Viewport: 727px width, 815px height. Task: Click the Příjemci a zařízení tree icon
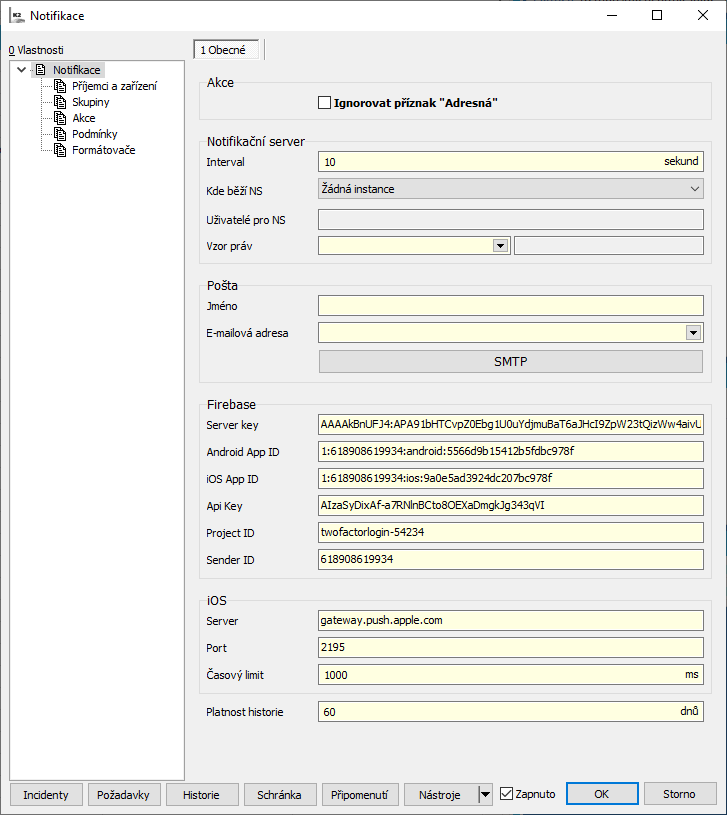click(60, 86)
